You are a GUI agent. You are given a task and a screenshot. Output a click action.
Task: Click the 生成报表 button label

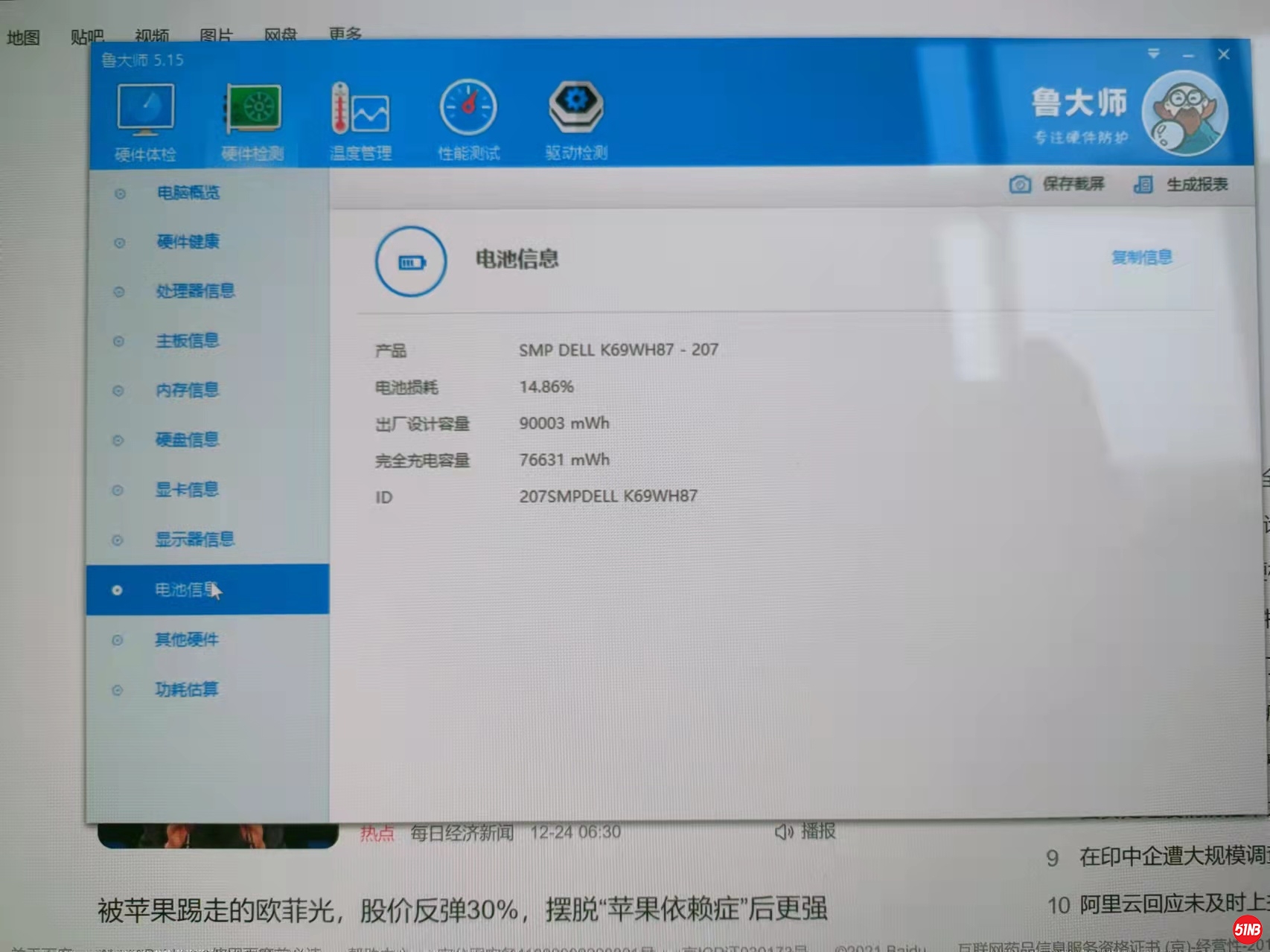tap(1197, 184)
